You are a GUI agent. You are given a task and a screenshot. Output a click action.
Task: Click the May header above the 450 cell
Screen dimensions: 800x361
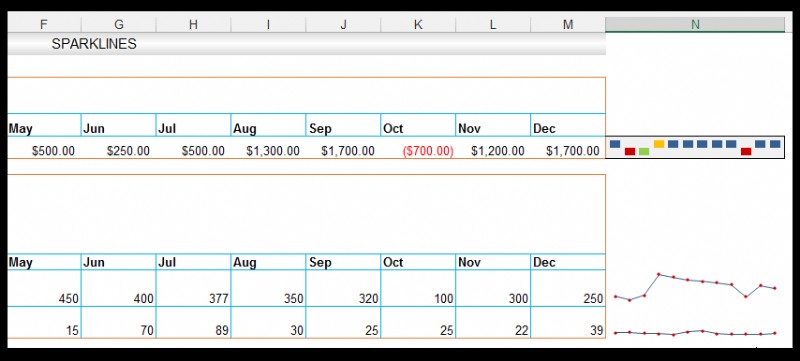44,262
